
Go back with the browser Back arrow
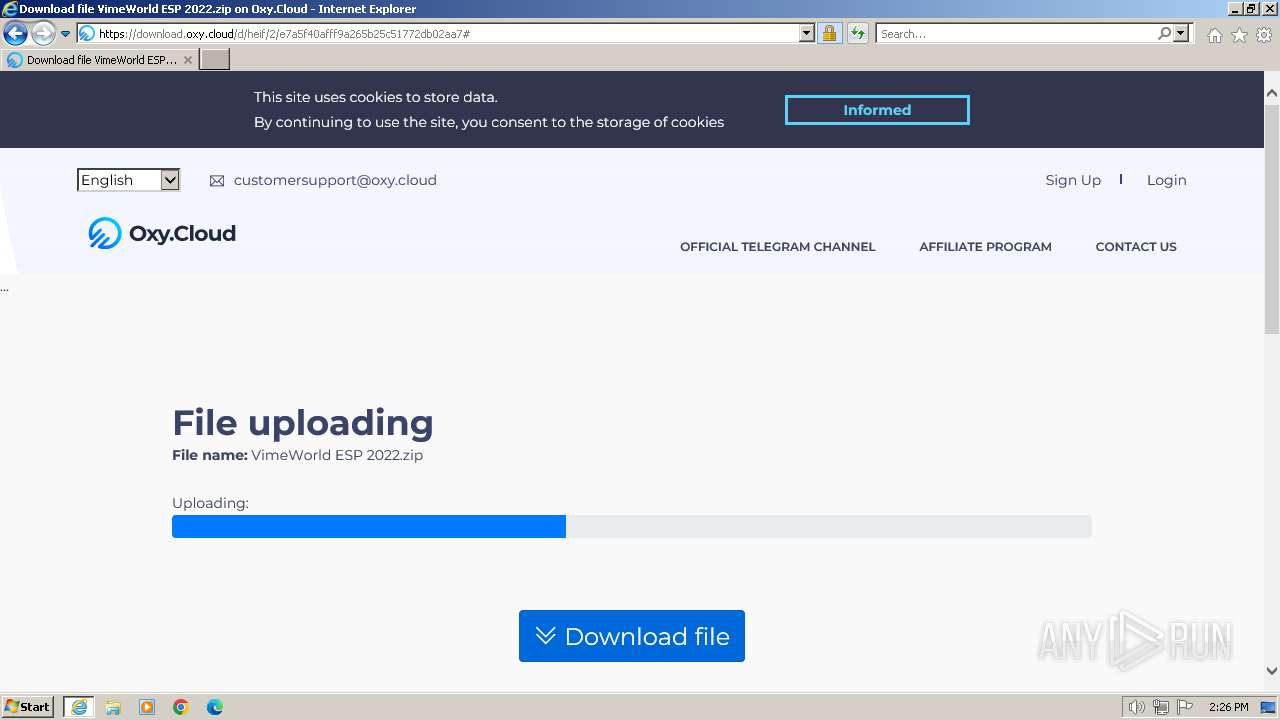click(x=15, y=34)
